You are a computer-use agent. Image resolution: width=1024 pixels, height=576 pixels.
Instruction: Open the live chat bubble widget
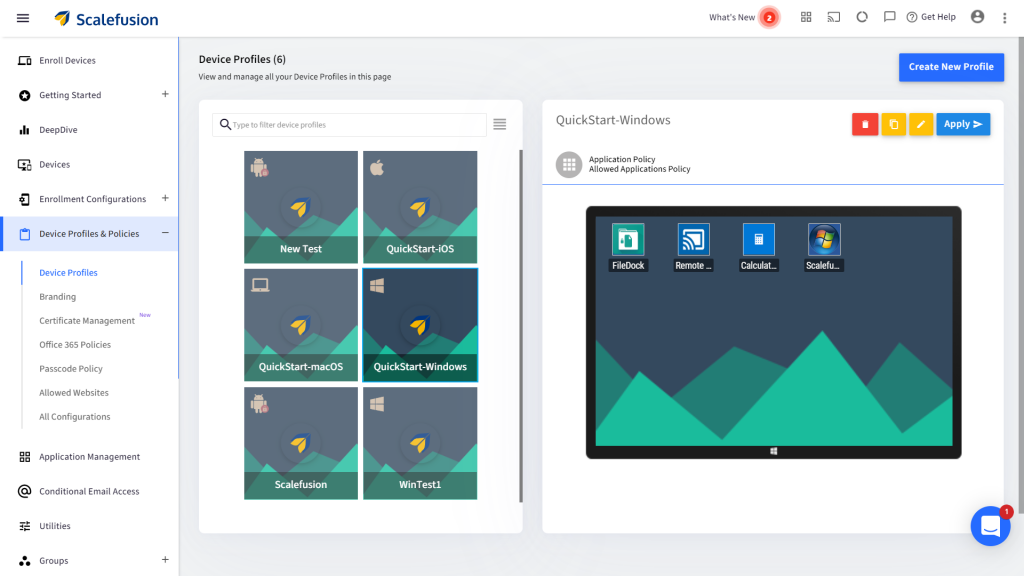(990, 526)
